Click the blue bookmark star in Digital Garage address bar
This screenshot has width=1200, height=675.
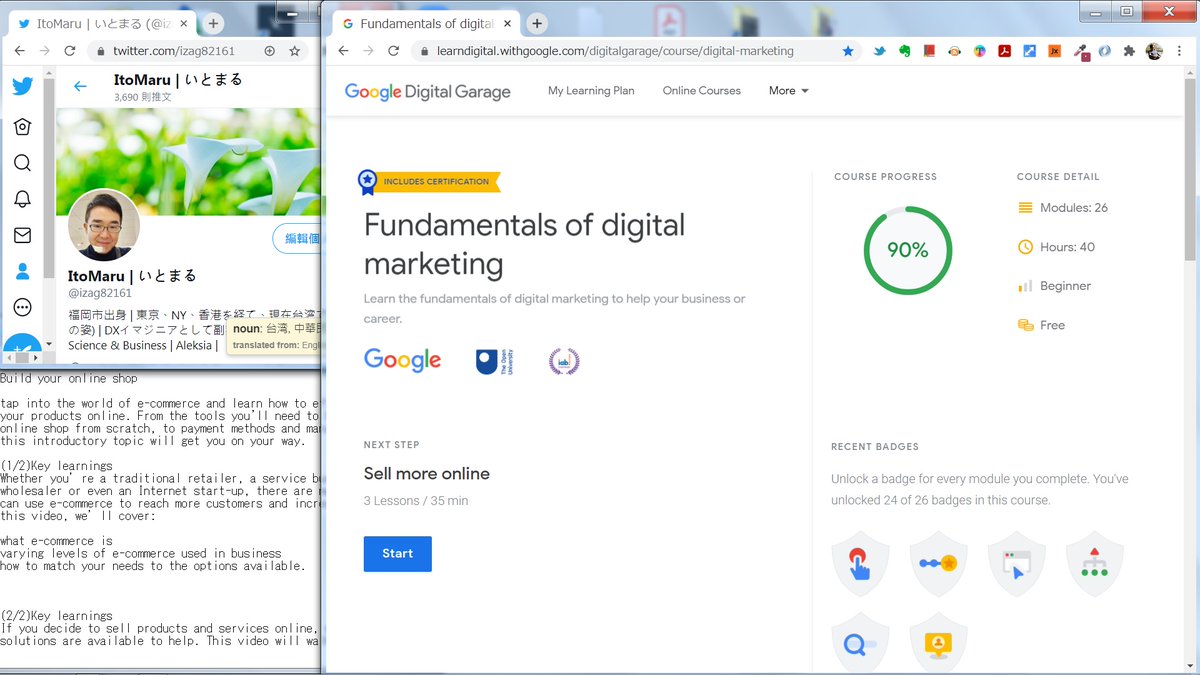click(848, 51)
